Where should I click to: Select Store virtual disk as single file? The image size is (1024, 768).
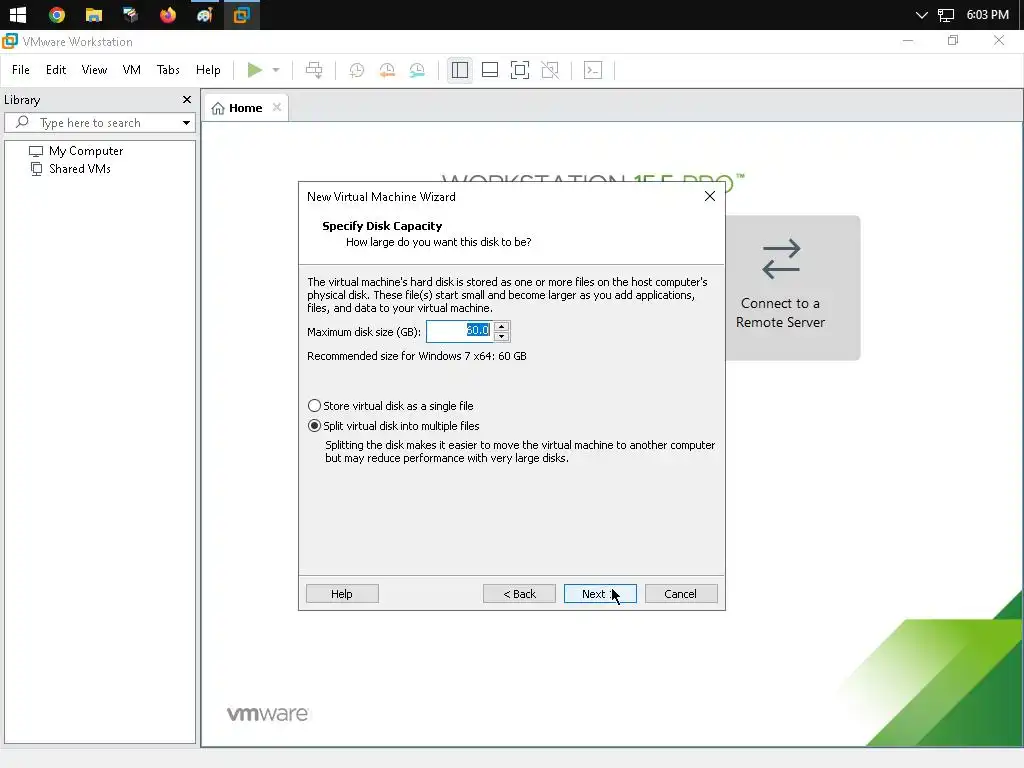(391, 406)
